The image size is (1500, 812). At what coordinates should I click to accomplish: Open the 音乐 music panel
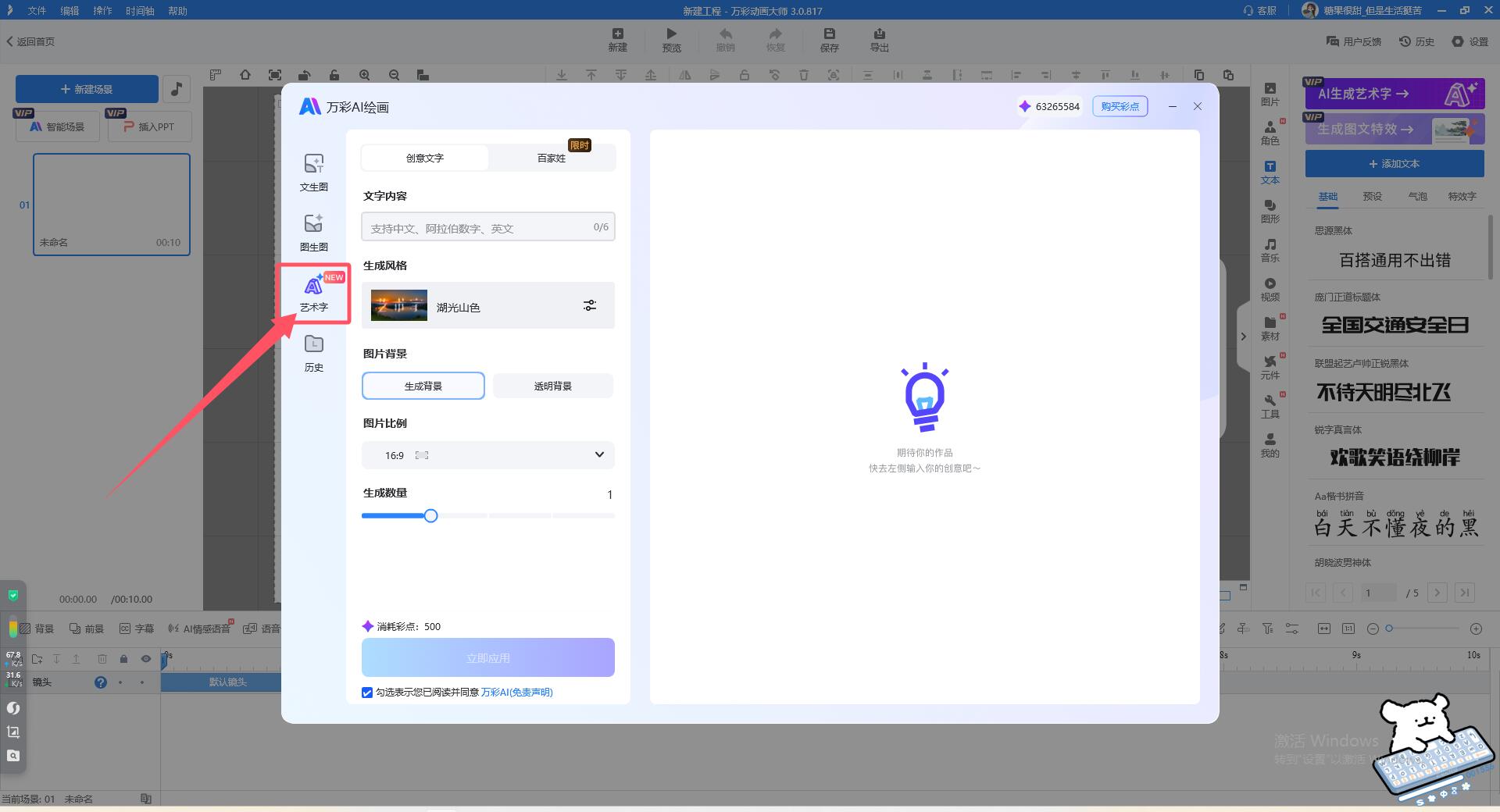pyautogui.click(x=1270, y=251)
